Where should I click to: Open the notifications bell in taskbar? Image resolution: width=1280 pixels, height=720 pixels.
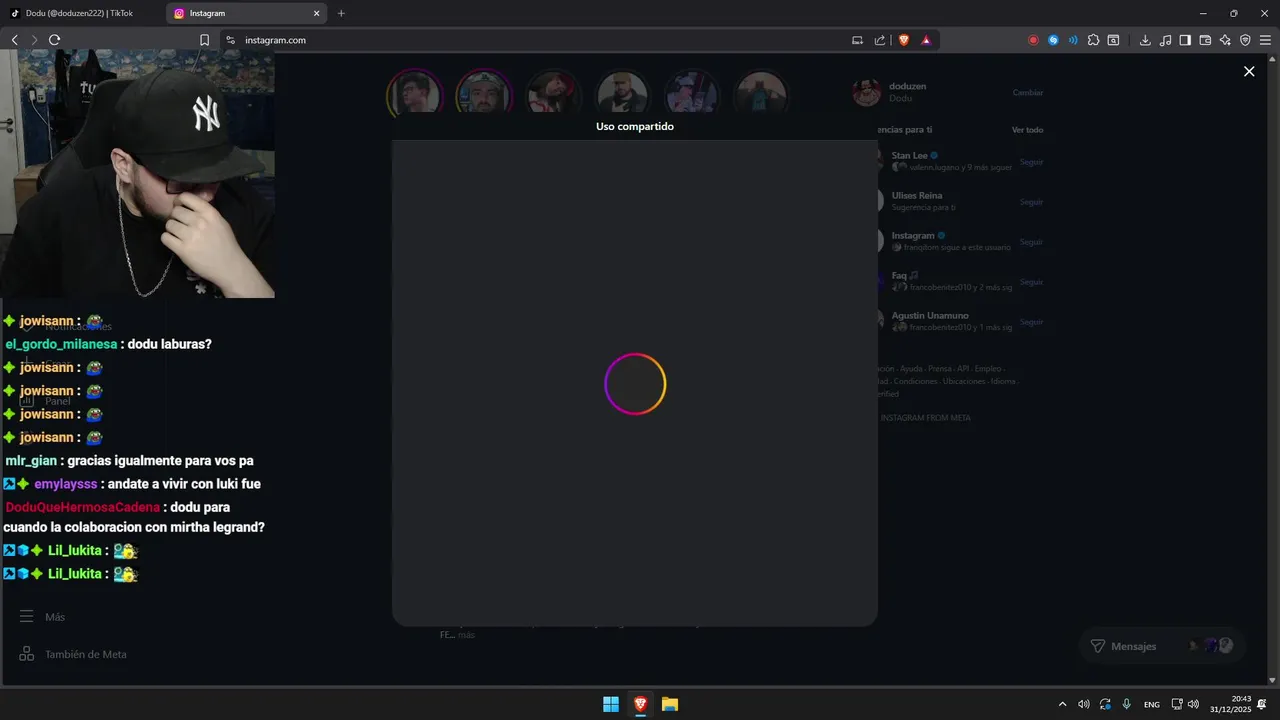(1262, 704)
